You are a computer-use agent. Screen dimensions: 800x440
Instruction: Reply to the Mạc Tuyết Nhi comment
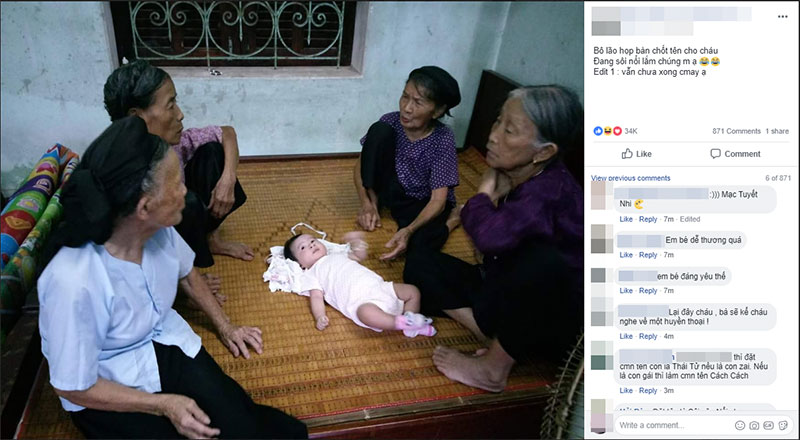(648, 219)
